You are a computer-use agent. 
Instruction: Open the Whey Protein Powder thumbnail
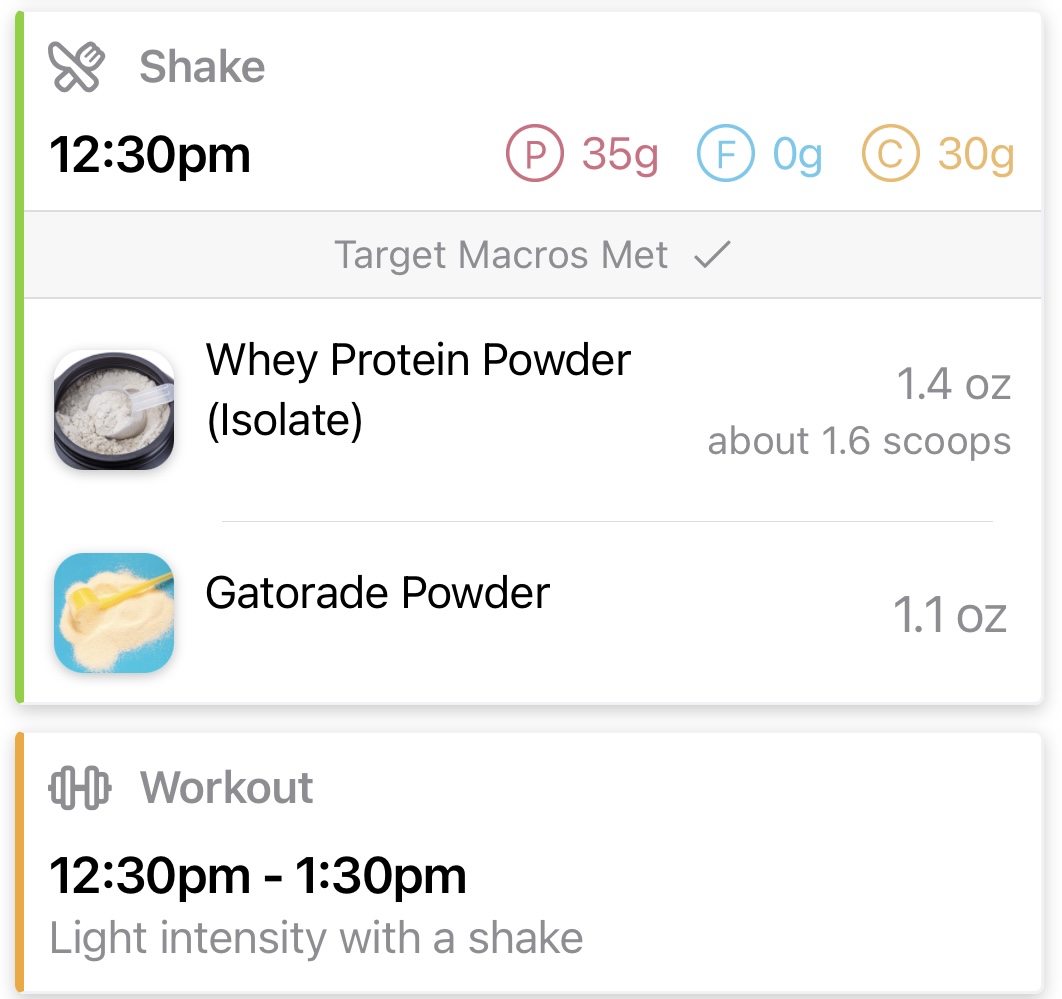[114, 410]
